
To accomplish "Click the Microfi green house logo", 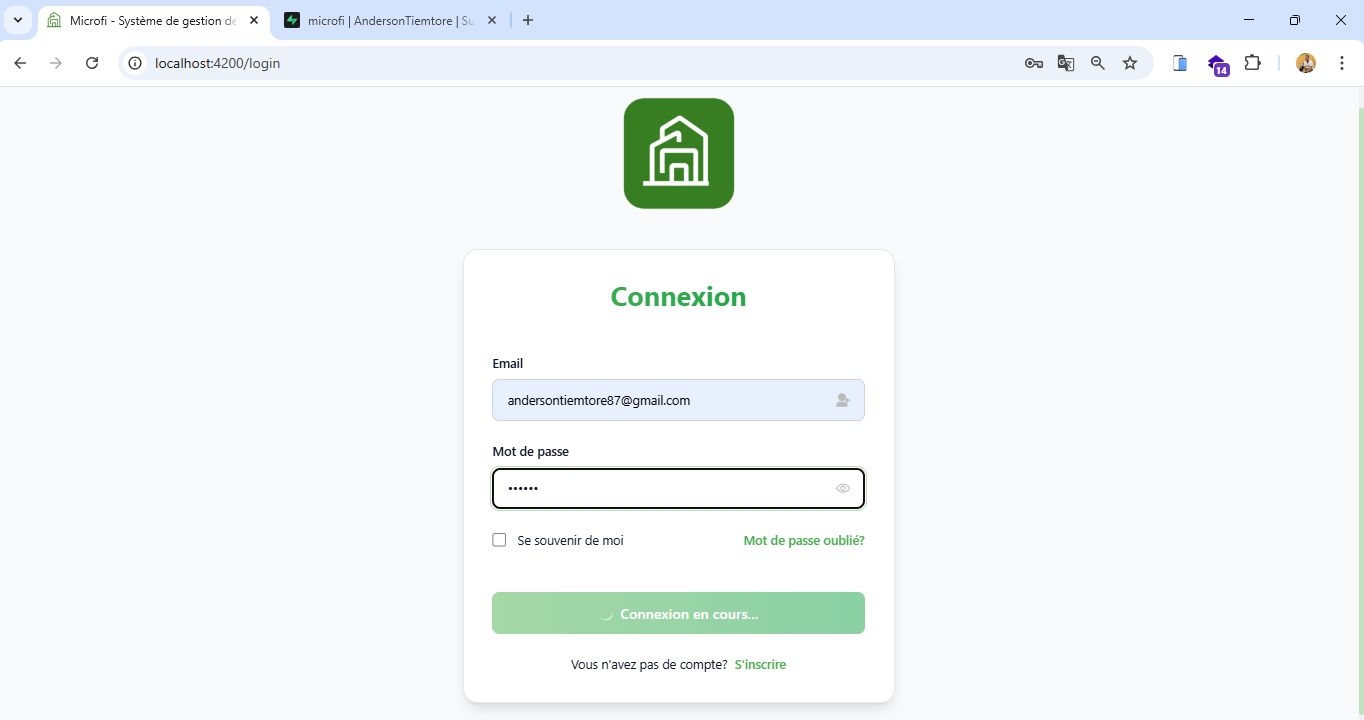I will (678, 152).
